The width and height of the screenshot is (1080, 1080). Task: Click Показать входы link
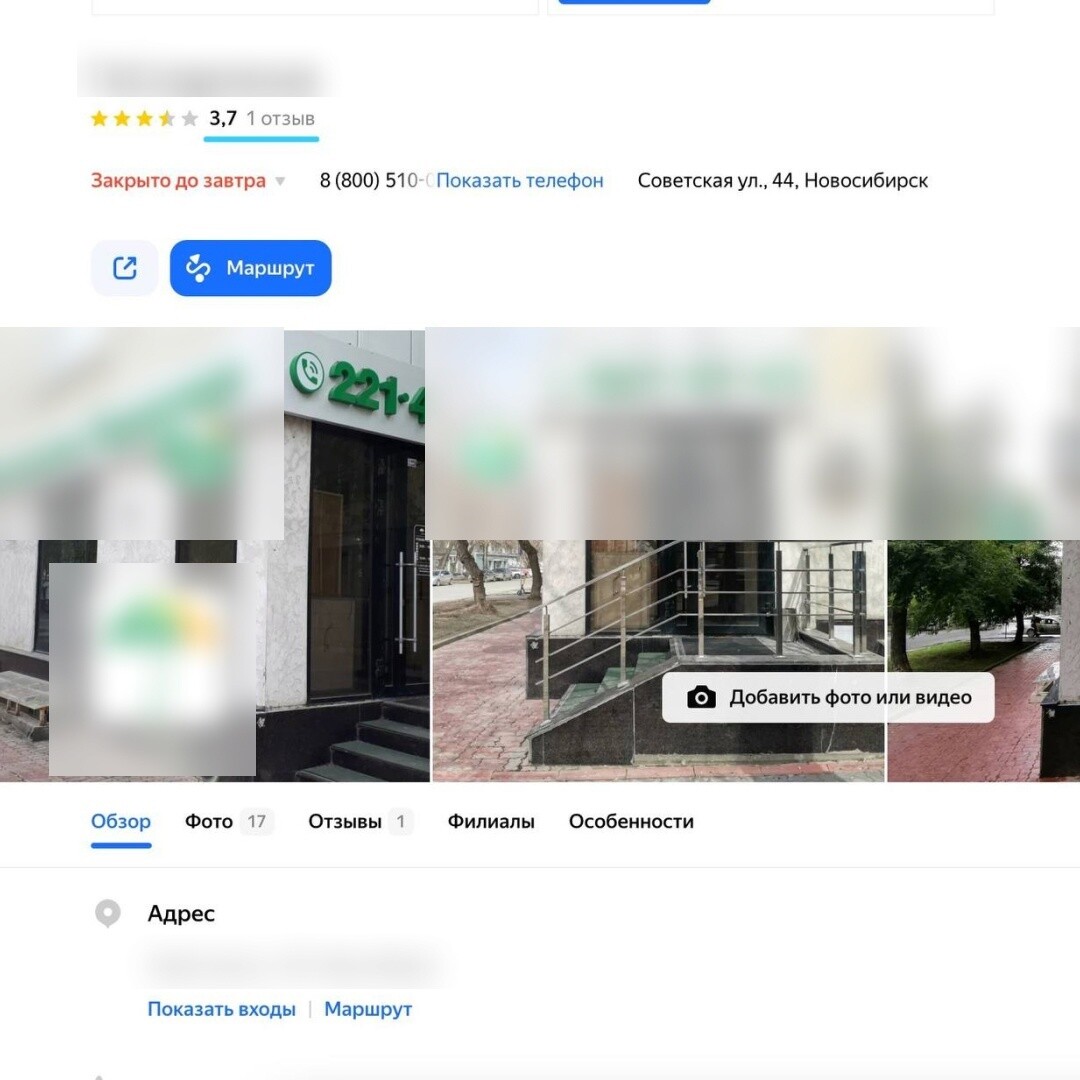point(222,1009)
